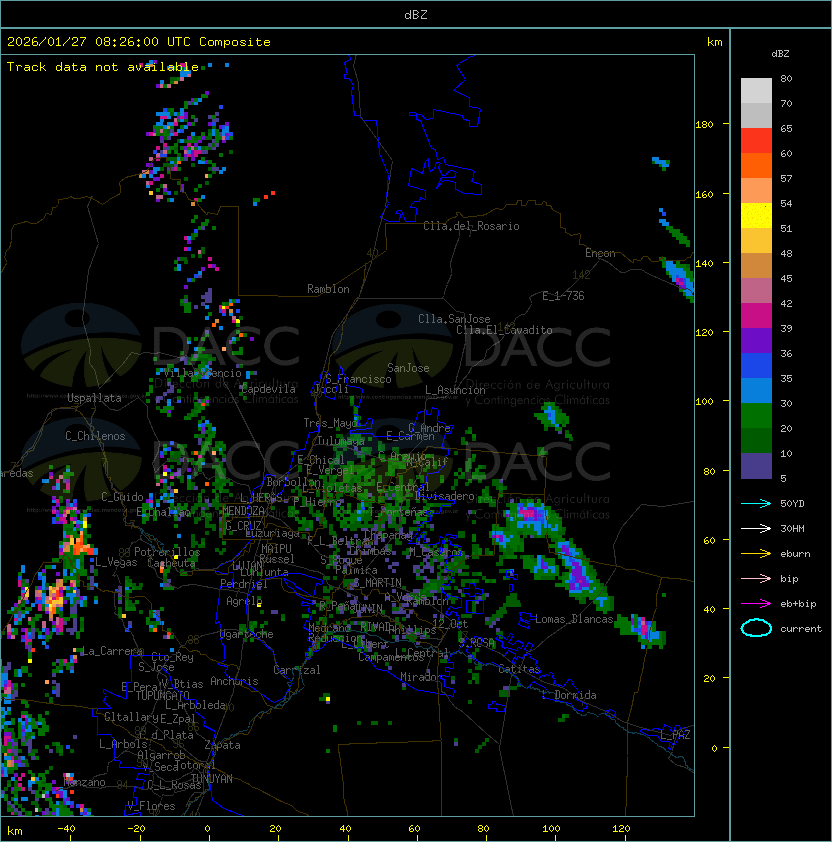This screenshot has height=842, width=832.
Task: Click the dBZ title at top
Action: [x=415, y=14]
